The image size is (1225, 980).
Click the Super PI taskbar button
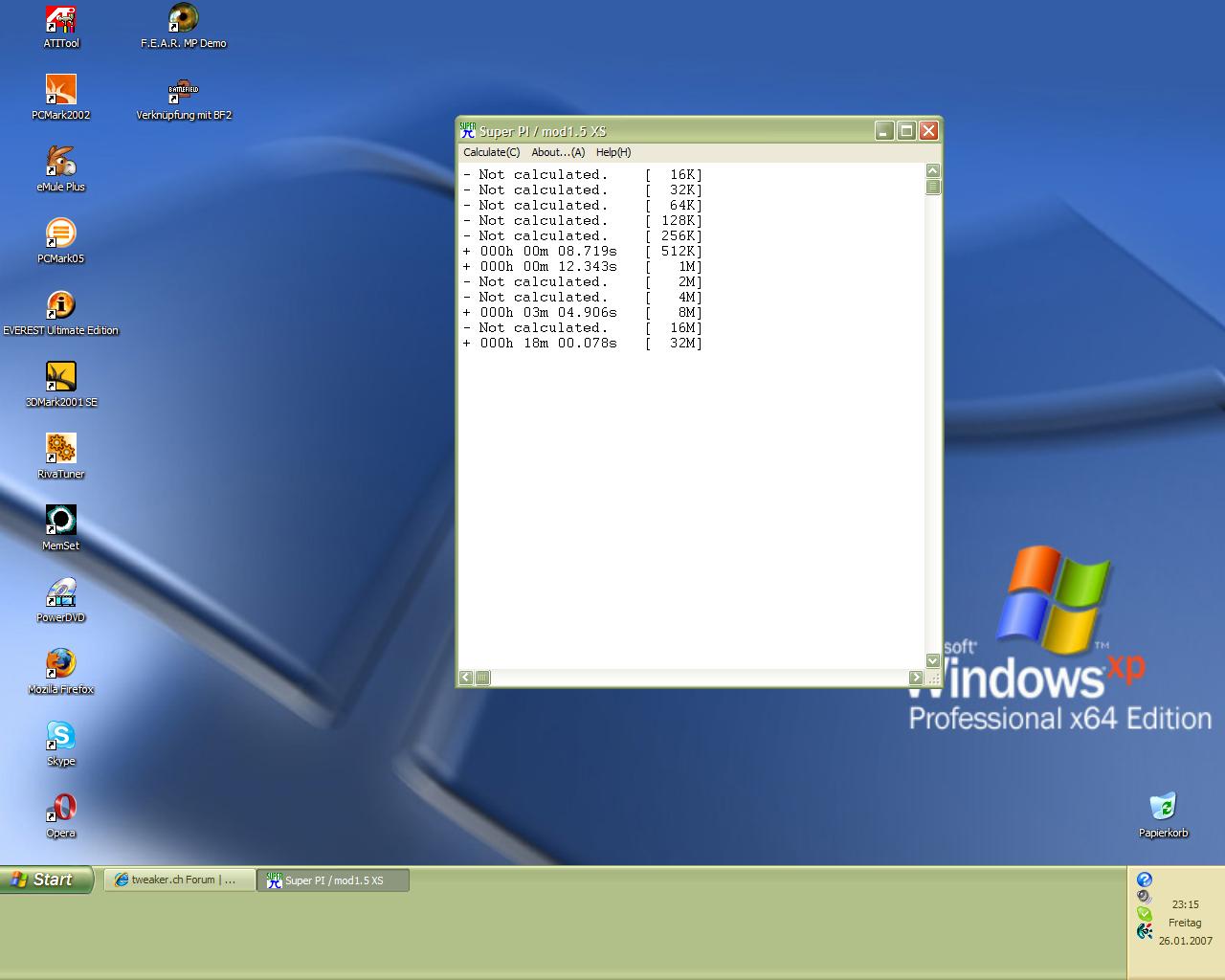coord(333,880)
